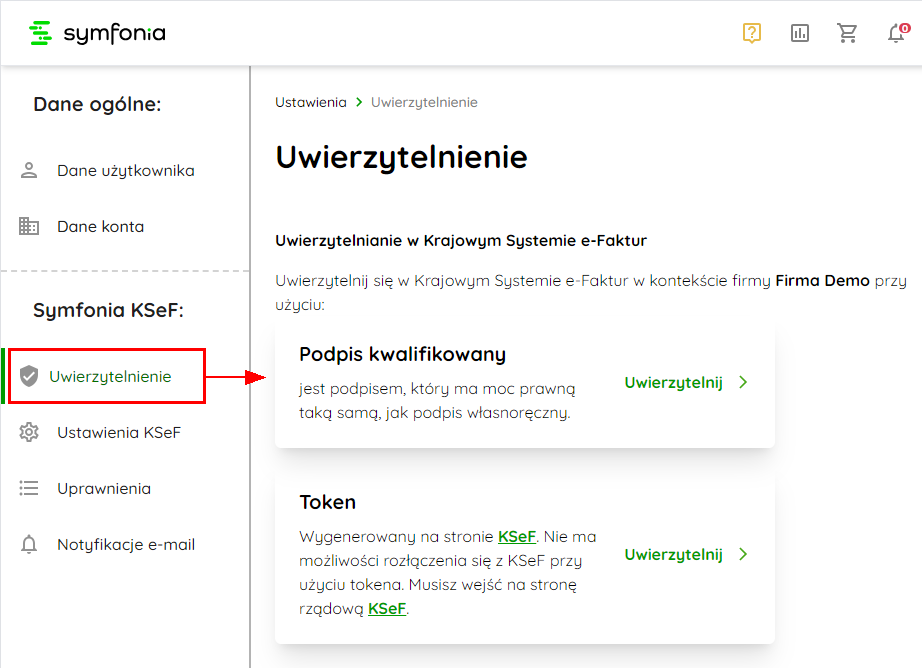Click the bell icon beside Notyfikacje e-mail
922x668 pixels.
[x=29, y=545]
